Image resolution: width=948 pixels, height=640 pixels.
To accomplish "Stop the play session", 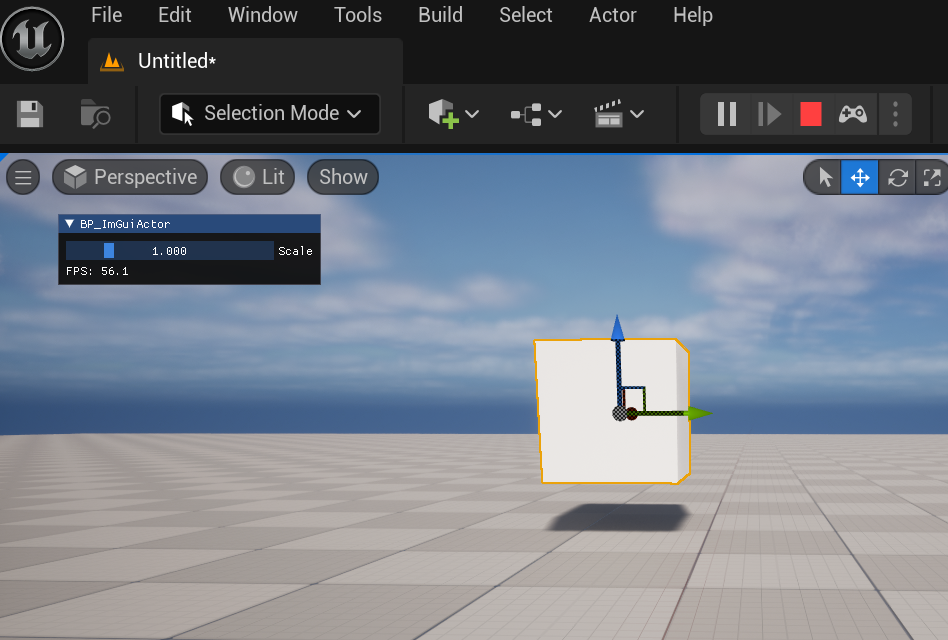I will (x=811, y=114).
